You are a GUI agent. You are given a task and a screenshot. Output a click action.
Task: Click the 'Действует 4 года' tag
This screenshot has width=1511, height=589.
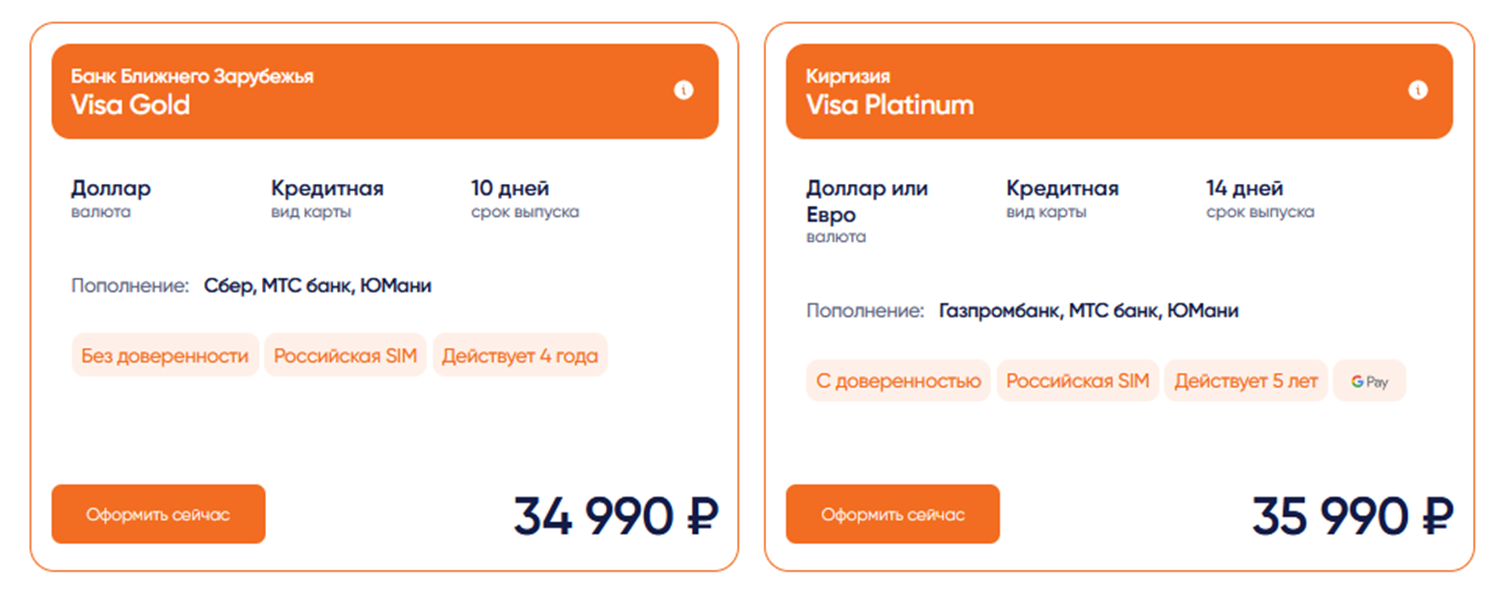tap(520, 356)
